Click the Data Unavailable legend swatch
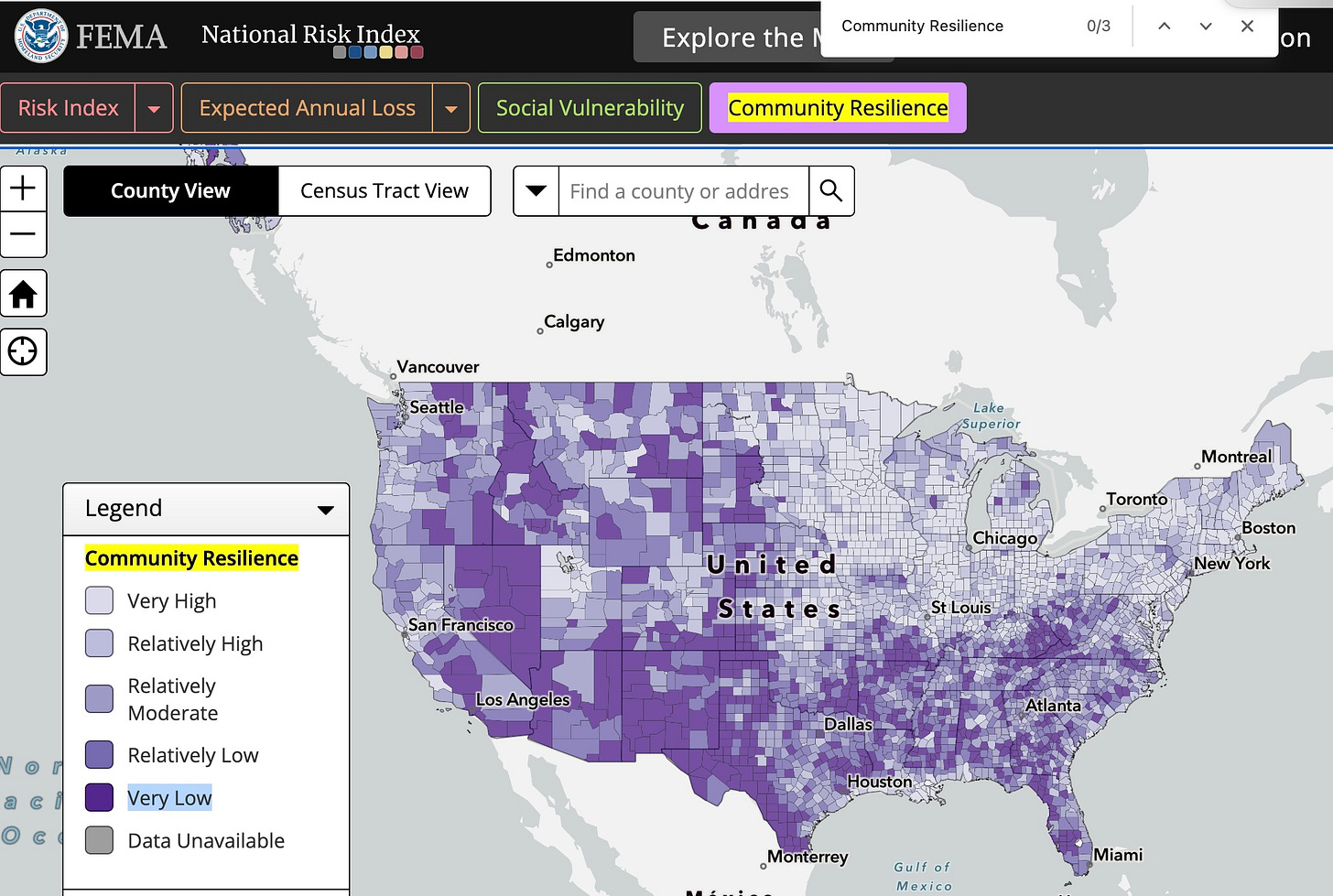Viewport: 1333px width, 896px height. pos(99,840)
